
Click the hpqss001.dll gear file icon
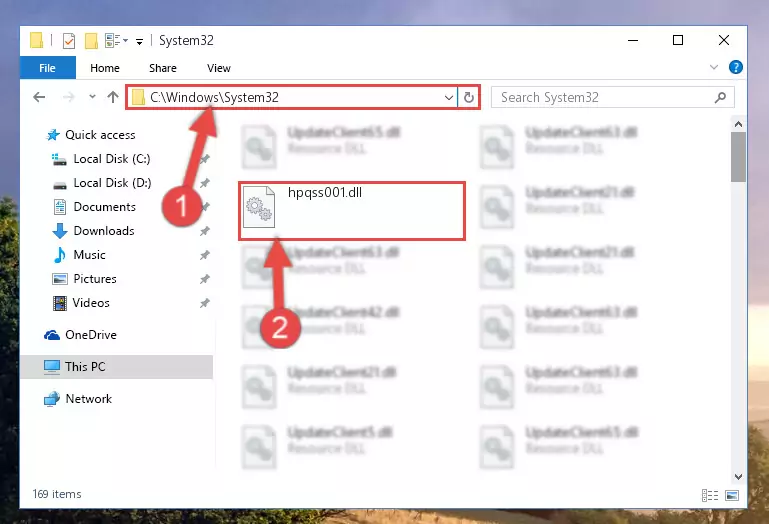coord(259,207)
